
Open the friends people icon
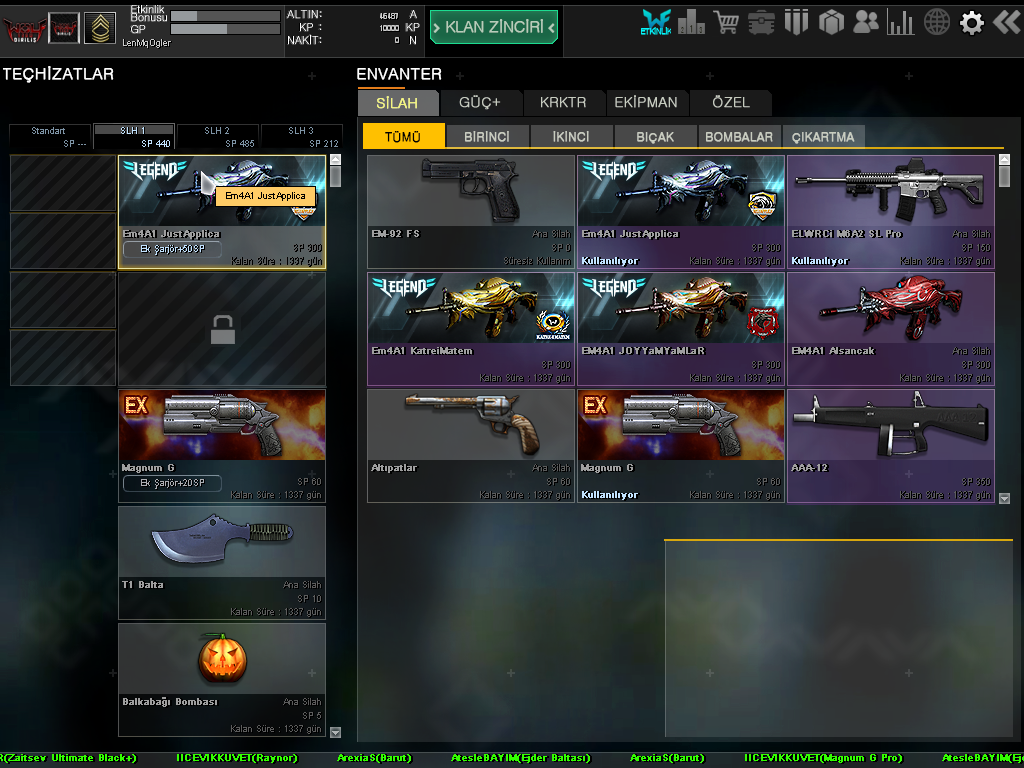point(866,23)
